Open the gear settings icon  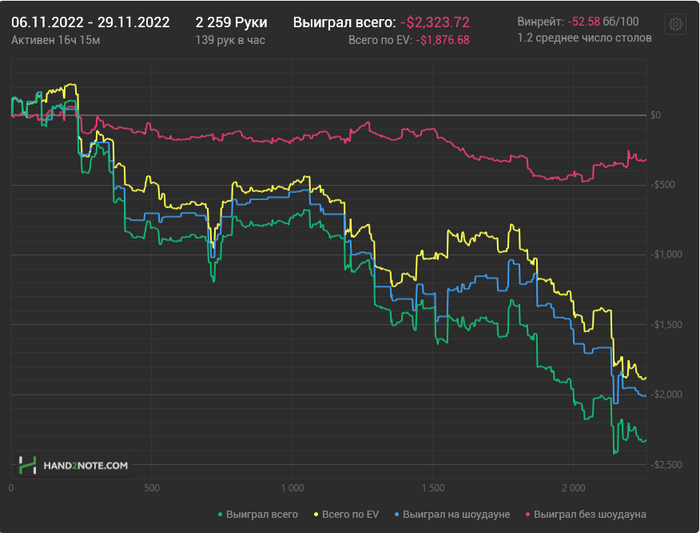[675, 24]
